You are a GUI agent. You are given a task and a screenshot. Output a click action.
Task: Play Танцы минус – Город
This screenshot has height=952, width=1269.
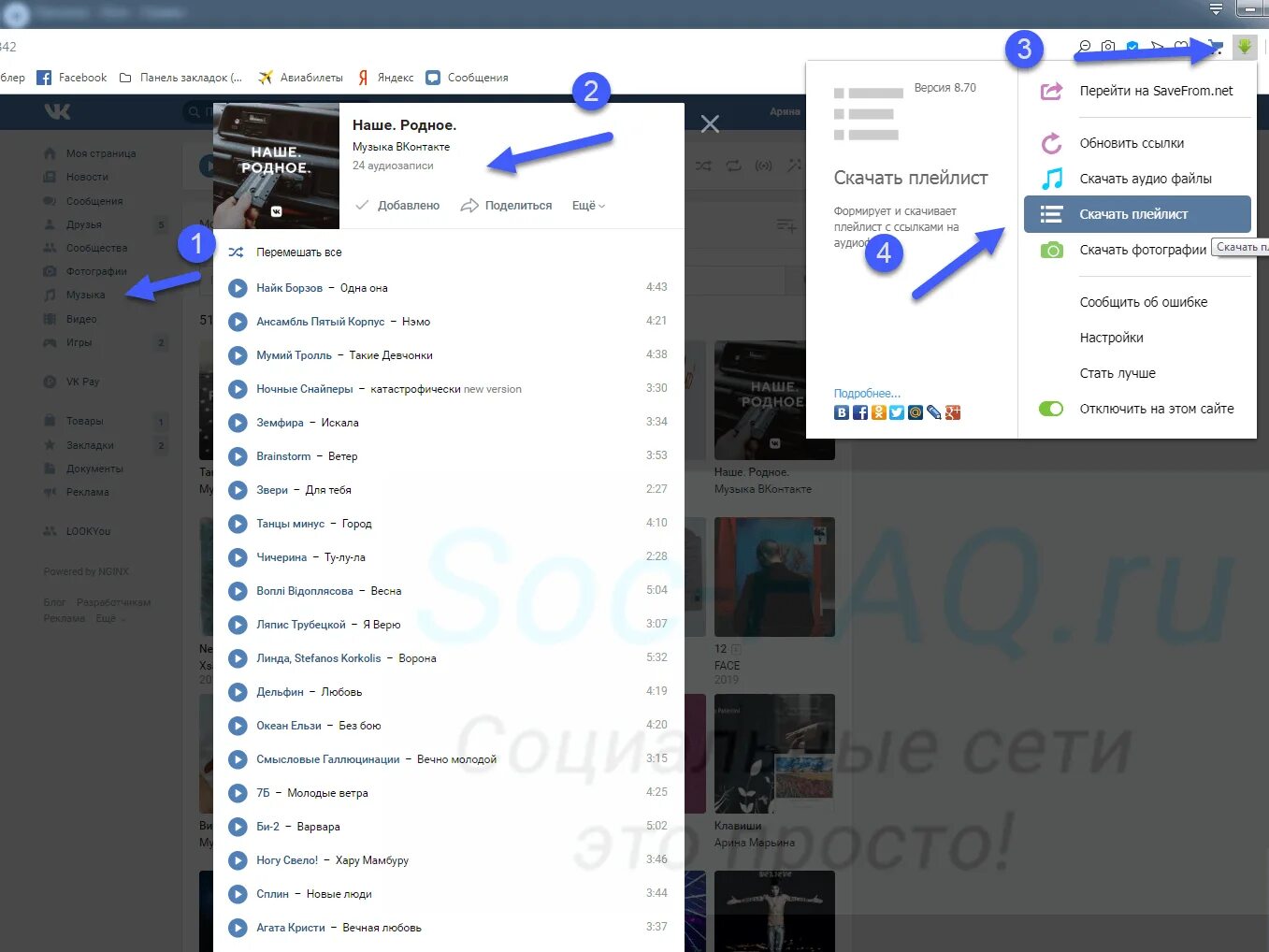[238, 524]
